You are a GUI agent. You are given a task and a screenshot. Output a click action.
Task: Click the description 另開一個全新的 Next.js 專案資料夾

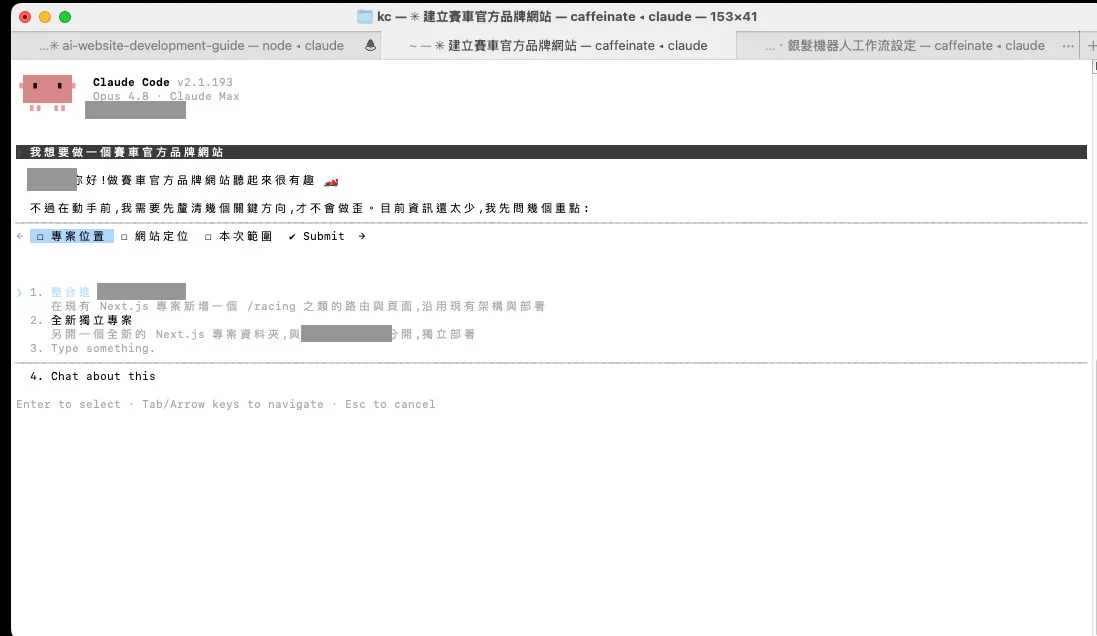[262, 334]
